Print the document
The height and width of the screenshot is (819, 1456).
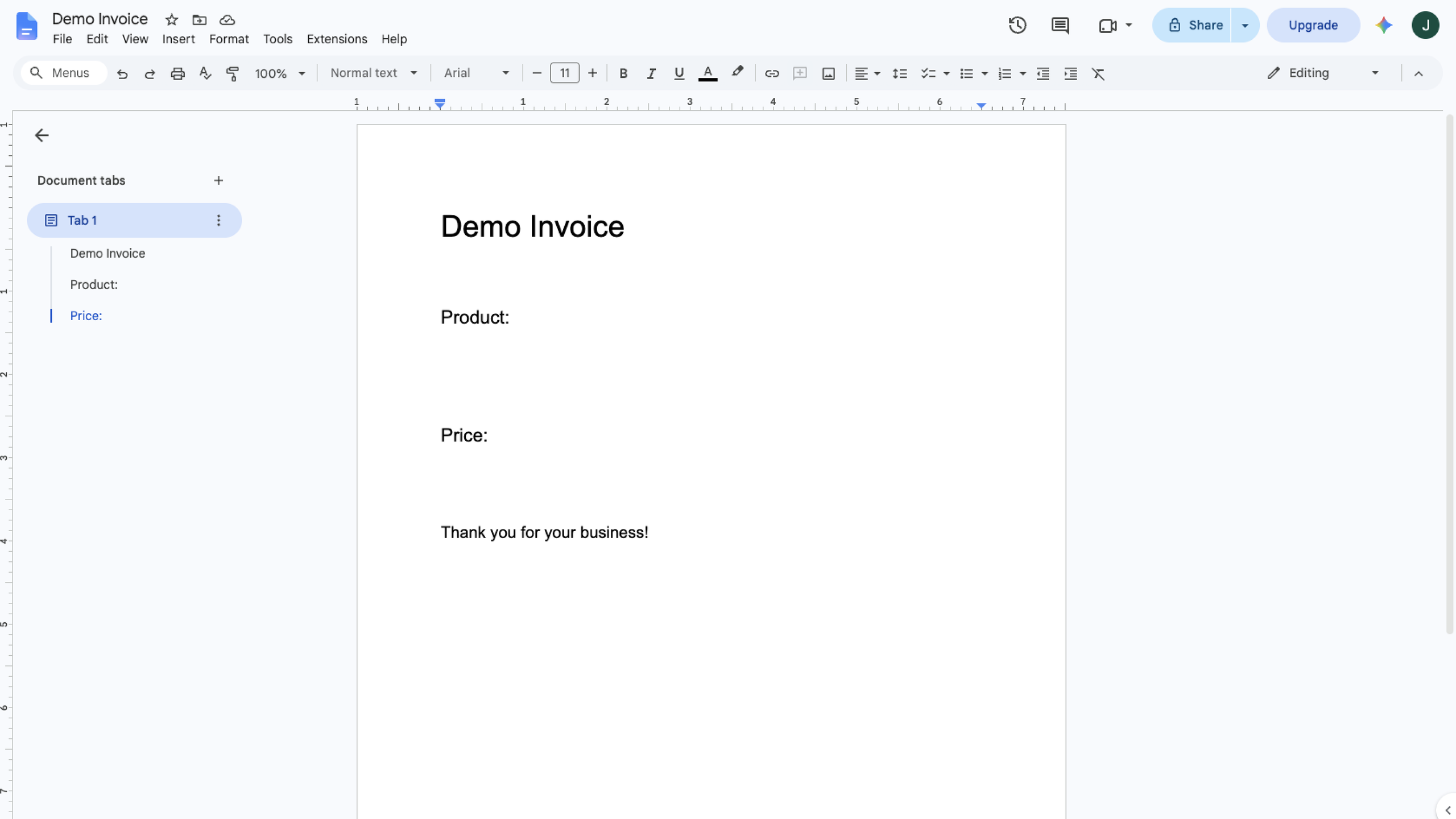[x=177, y=73]
